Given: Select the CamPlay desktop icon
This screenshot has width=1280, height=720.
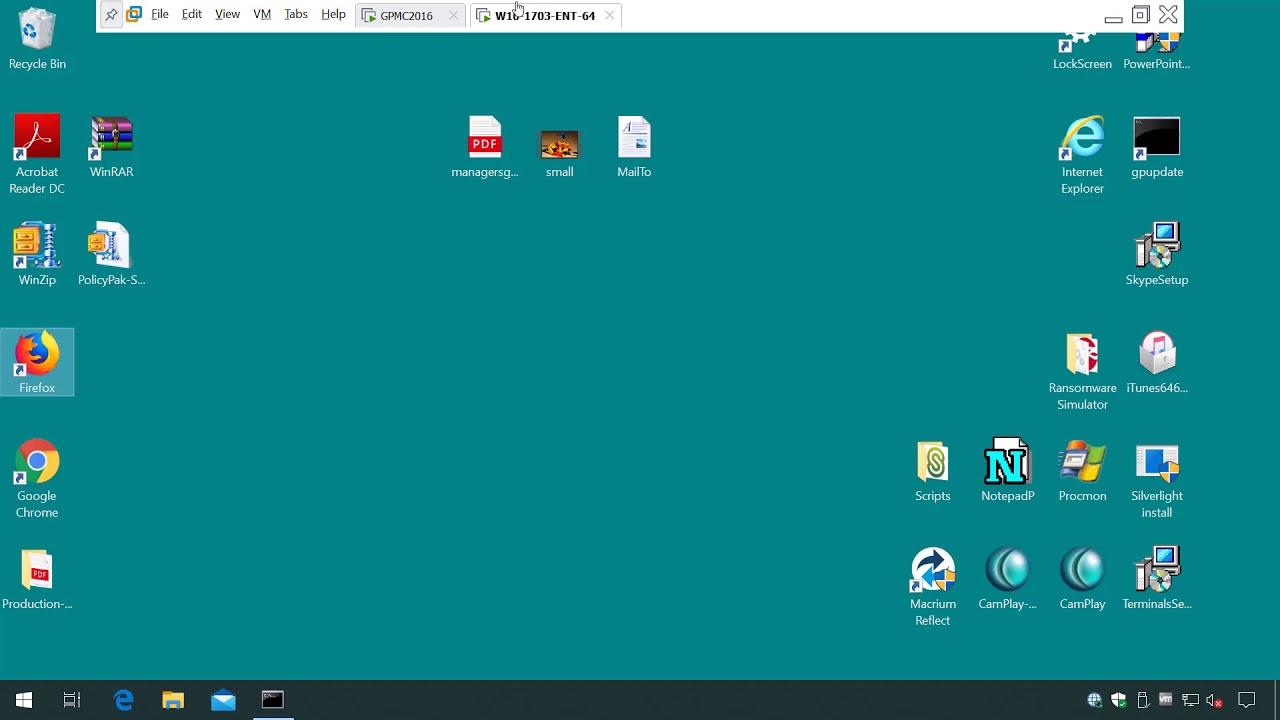Looking at the screenshot, I should click(1082, 579).
